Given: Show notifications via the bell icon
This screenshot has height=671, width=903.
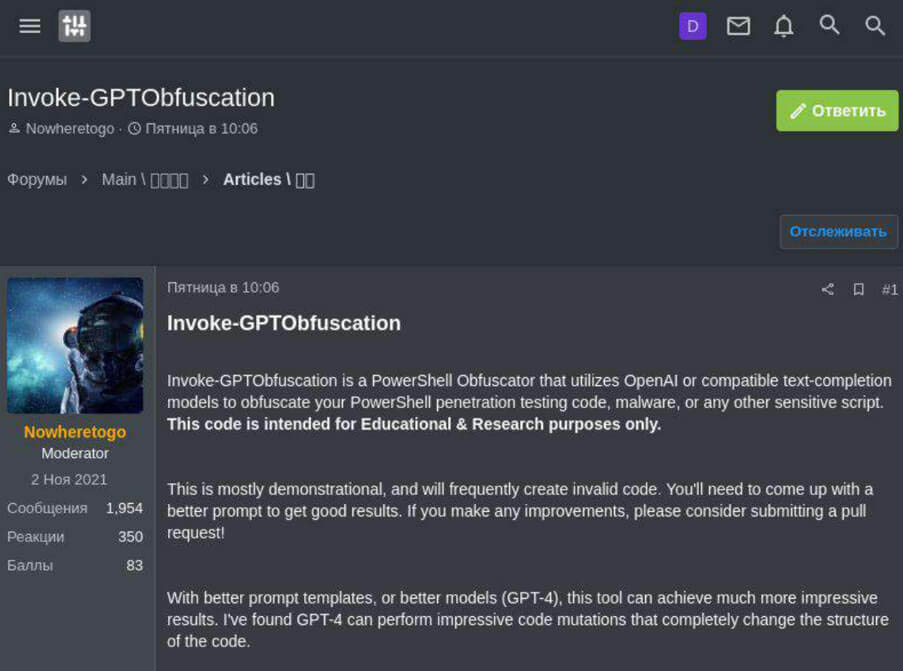Looking at the screenshot, I should click(x=784, y=26).
